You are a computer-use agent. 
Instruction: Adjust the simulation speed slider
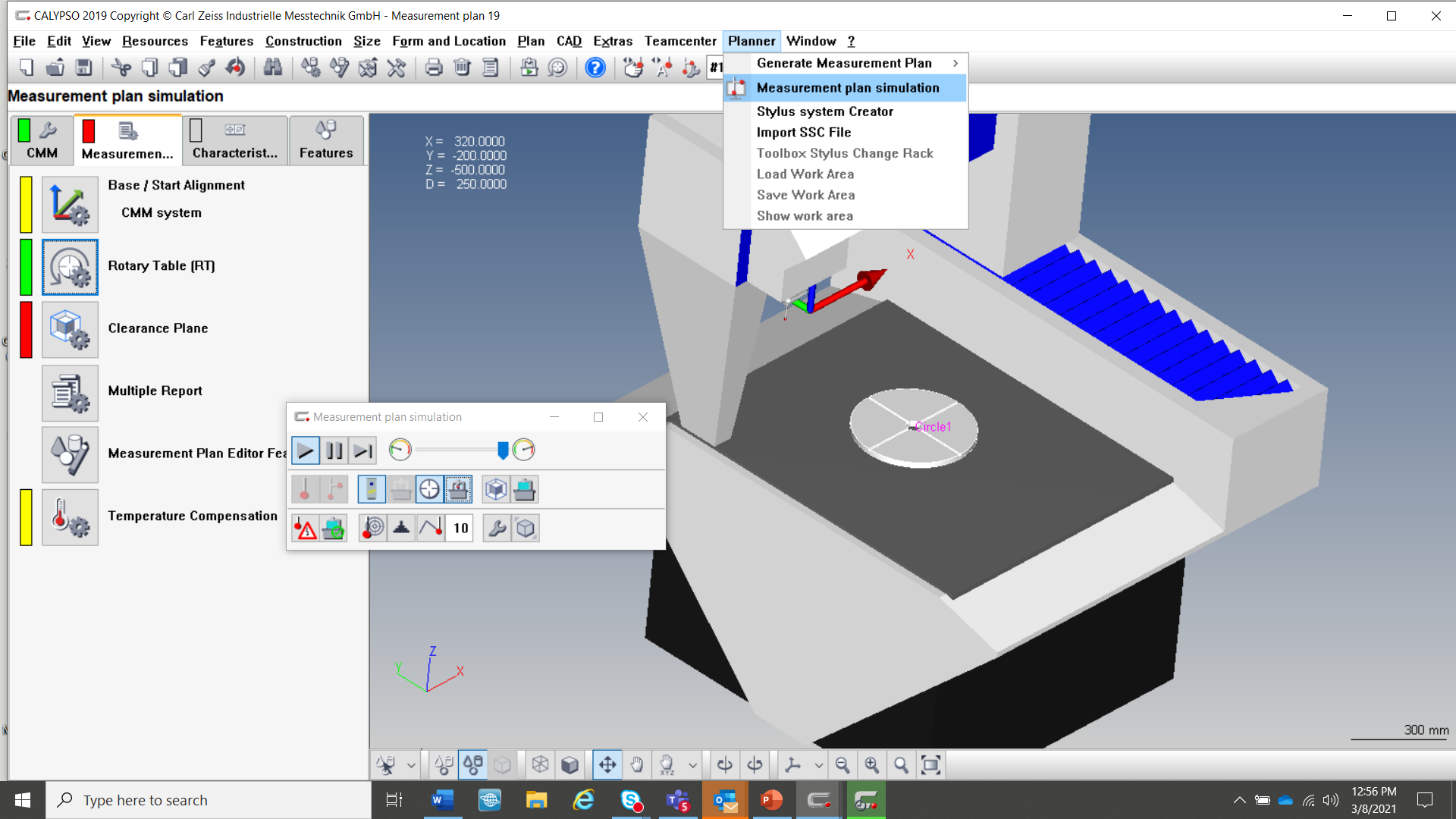pos(502,450)
